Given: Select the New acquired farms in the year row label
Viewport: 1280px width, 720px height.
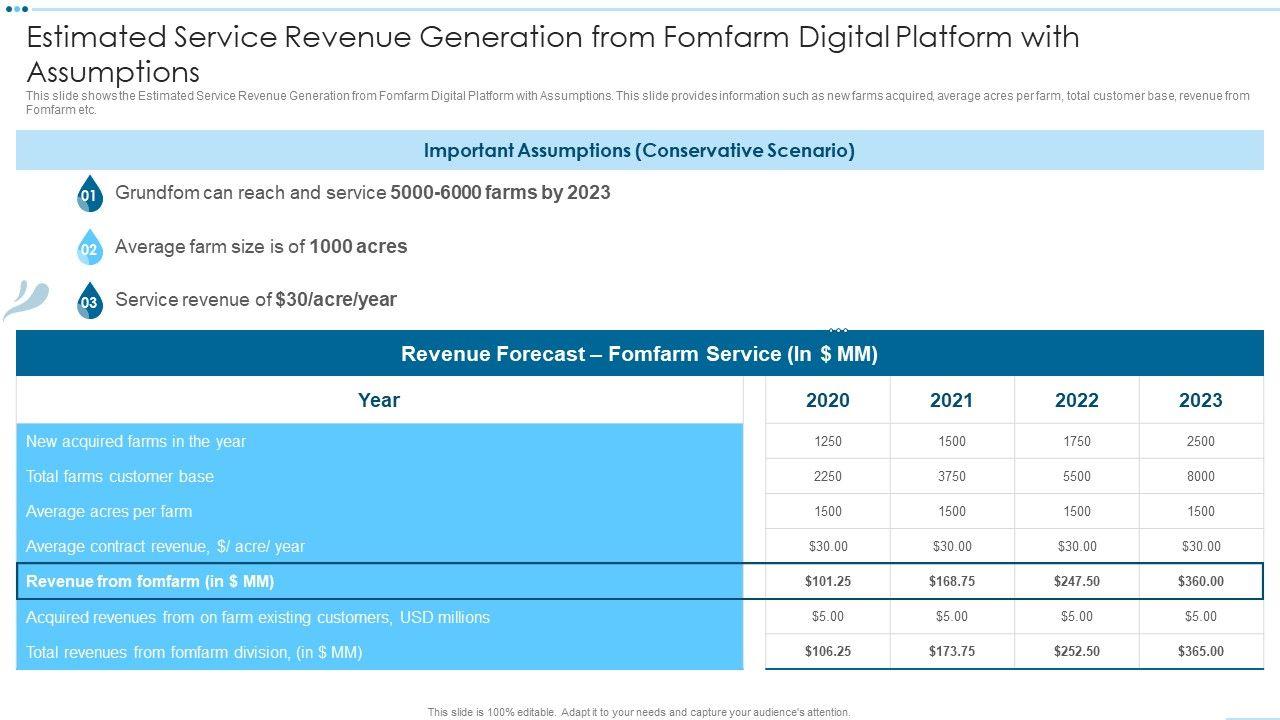Looking at the screenshot, I should (136, 441).
